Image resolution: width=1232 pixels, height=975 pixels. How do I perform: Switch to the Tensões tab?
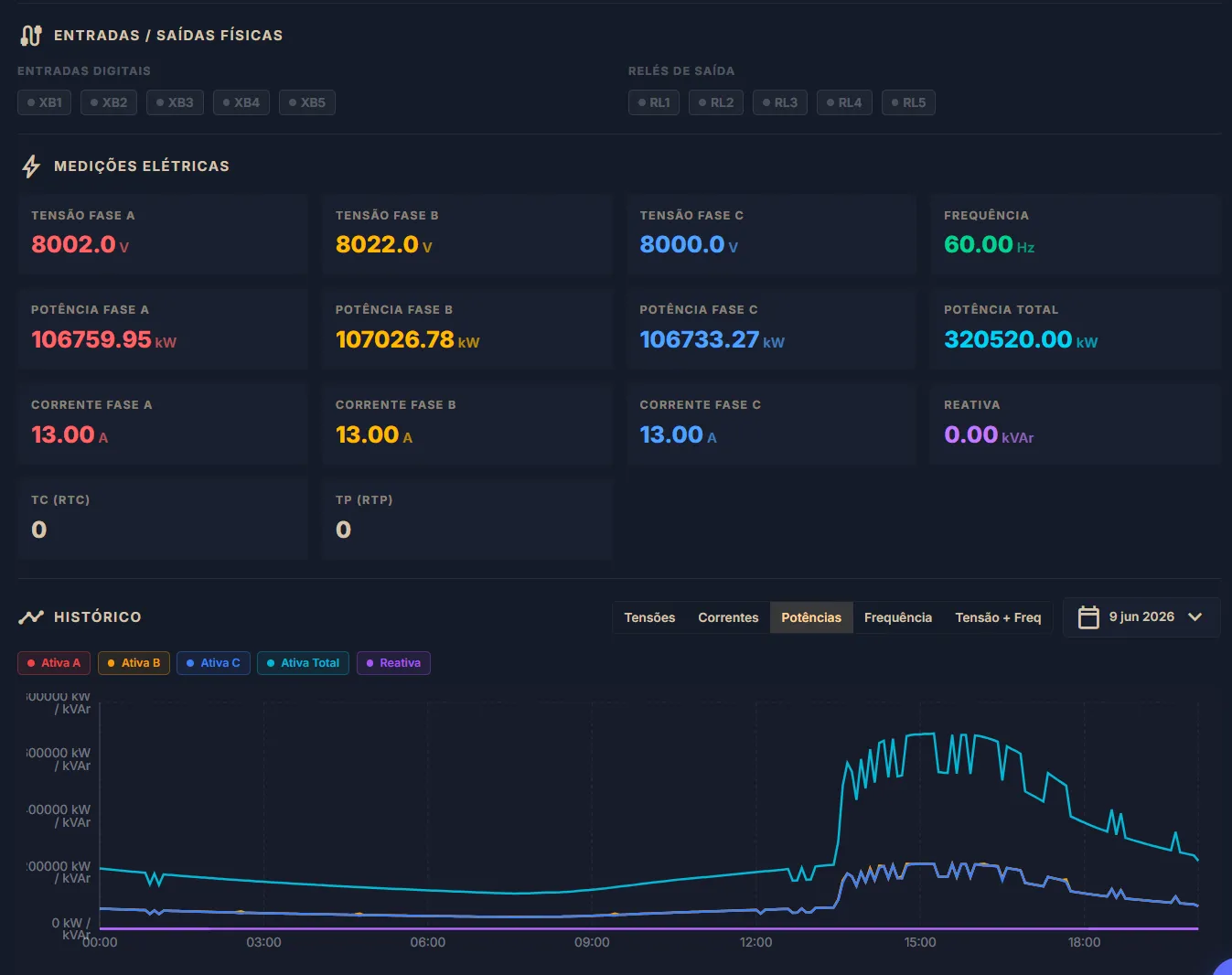pyautogui.click(x=649, y=617)
